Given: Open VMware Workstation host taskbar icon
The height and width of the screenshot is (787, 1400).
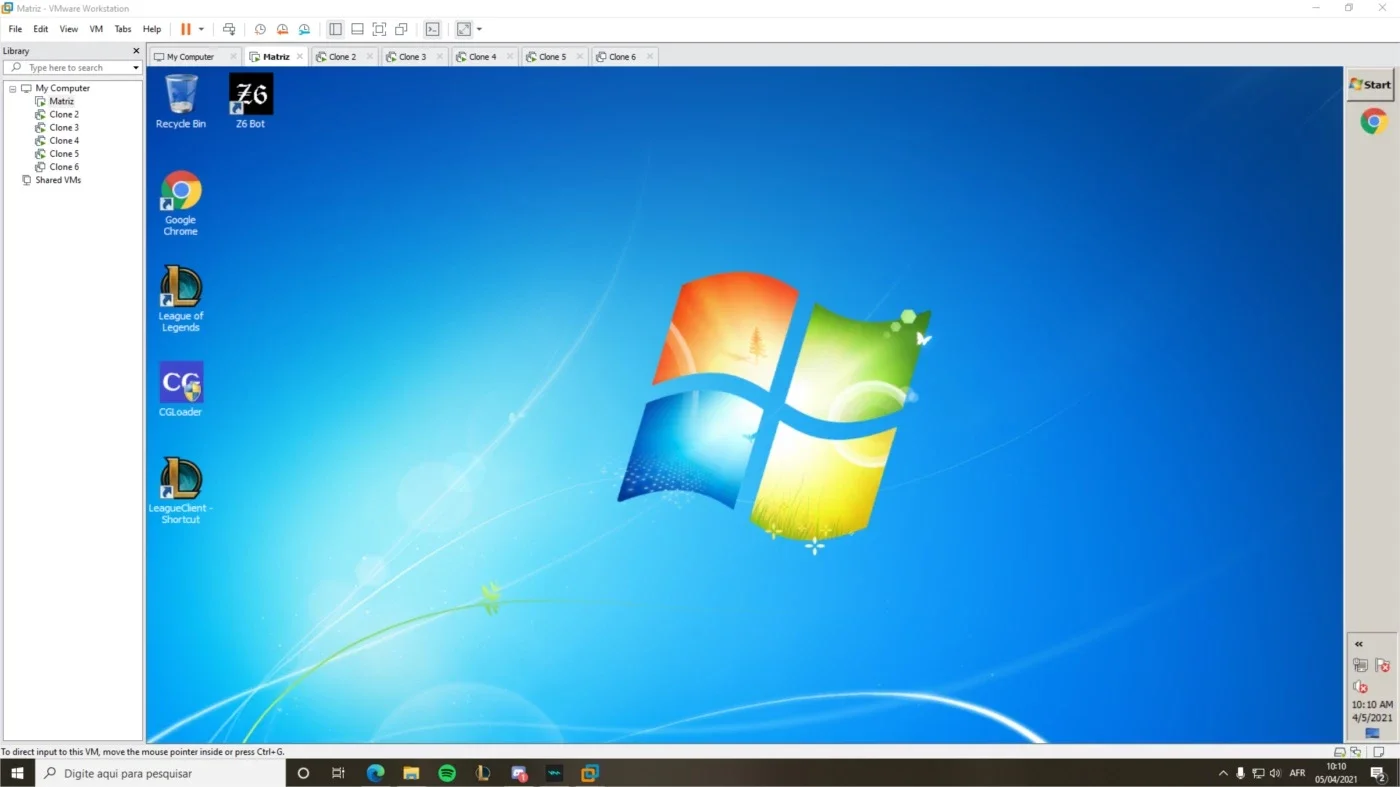Looking at the screenshot, I should coord(590,773).
